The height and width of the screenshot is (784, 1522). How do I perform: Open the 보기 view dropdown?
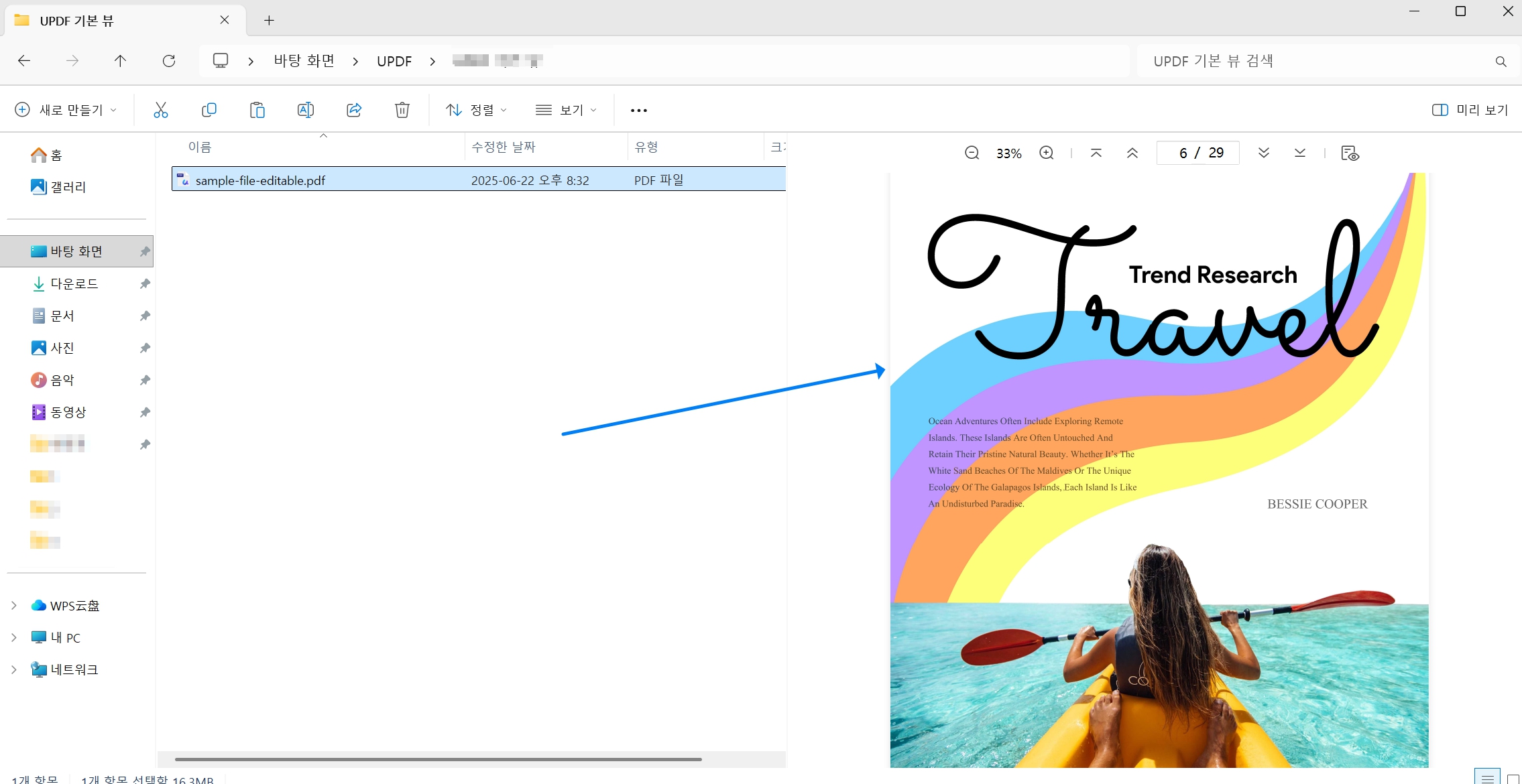[x=566, y=110]
